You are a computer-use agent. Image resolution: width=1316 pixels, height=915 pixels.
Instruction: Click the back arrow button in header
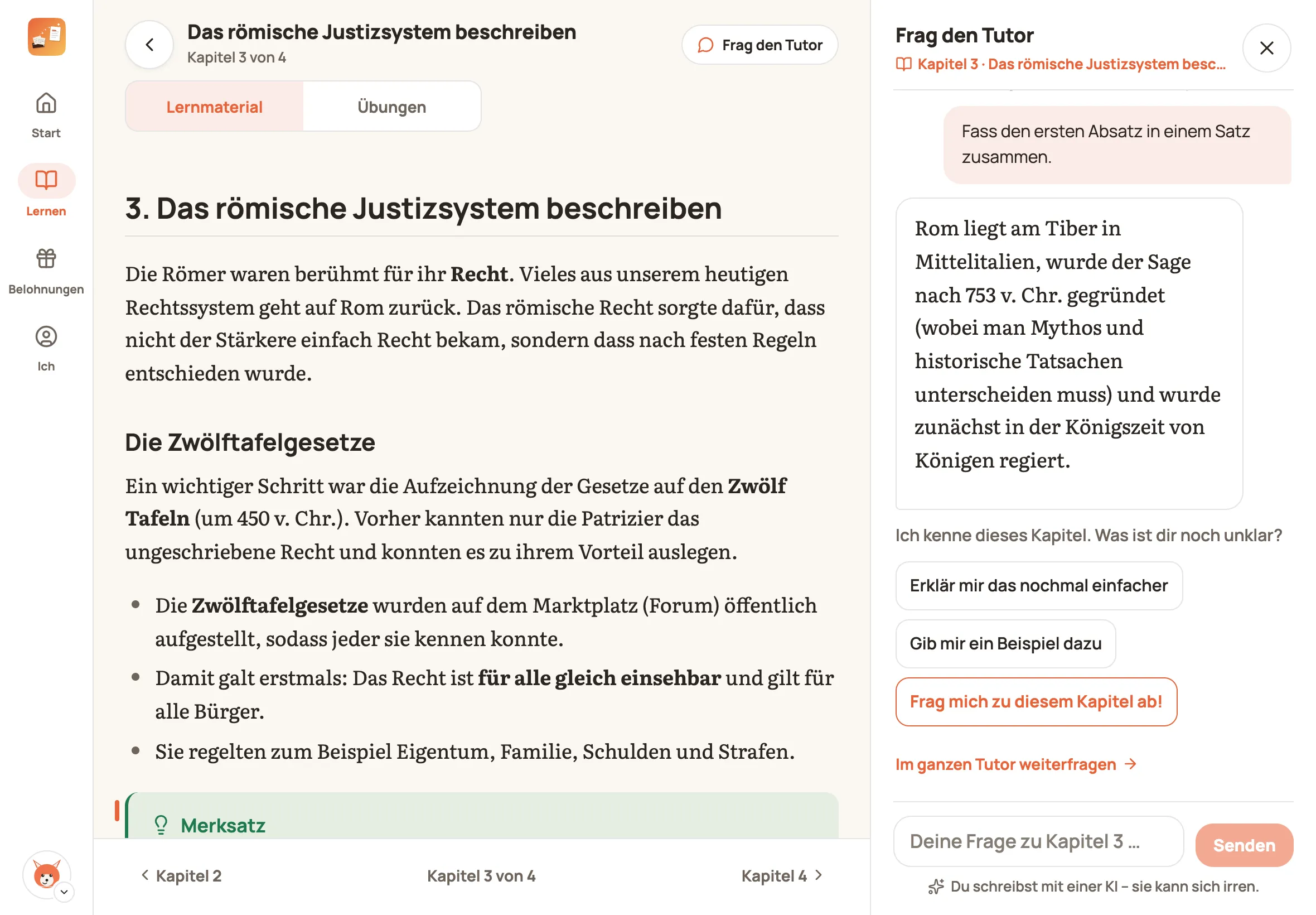click(149, 45)
